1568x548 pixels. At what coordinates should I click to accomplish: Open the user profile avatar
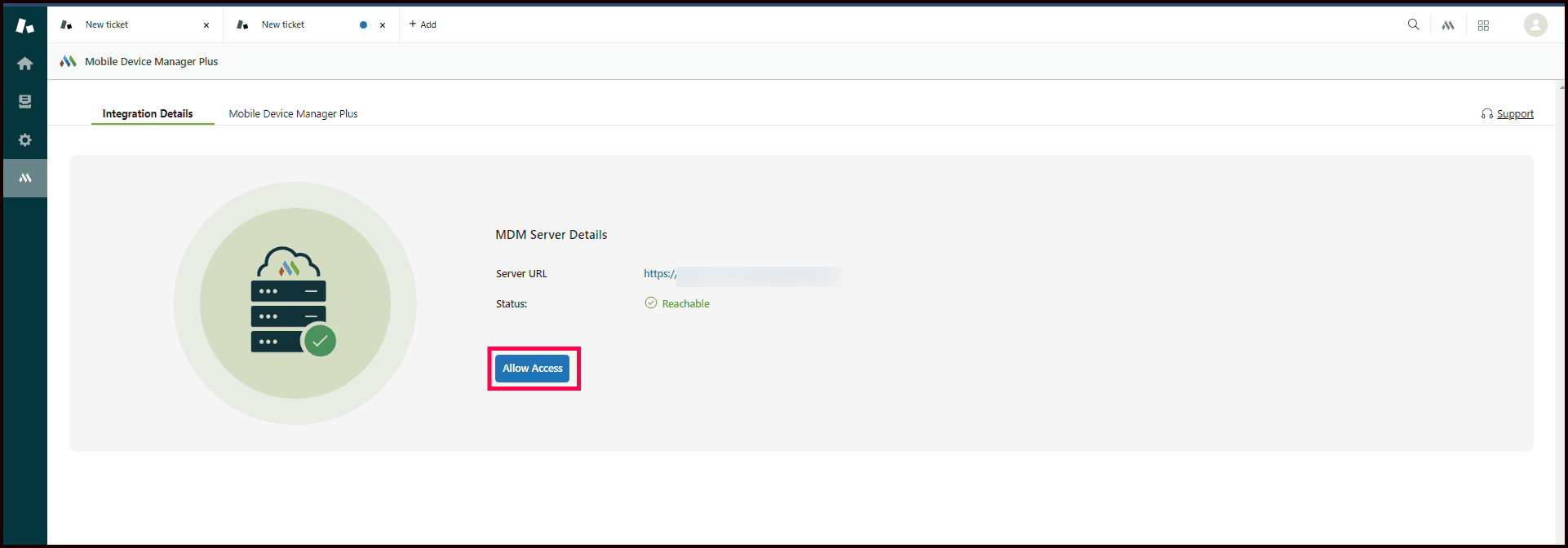1535,25
